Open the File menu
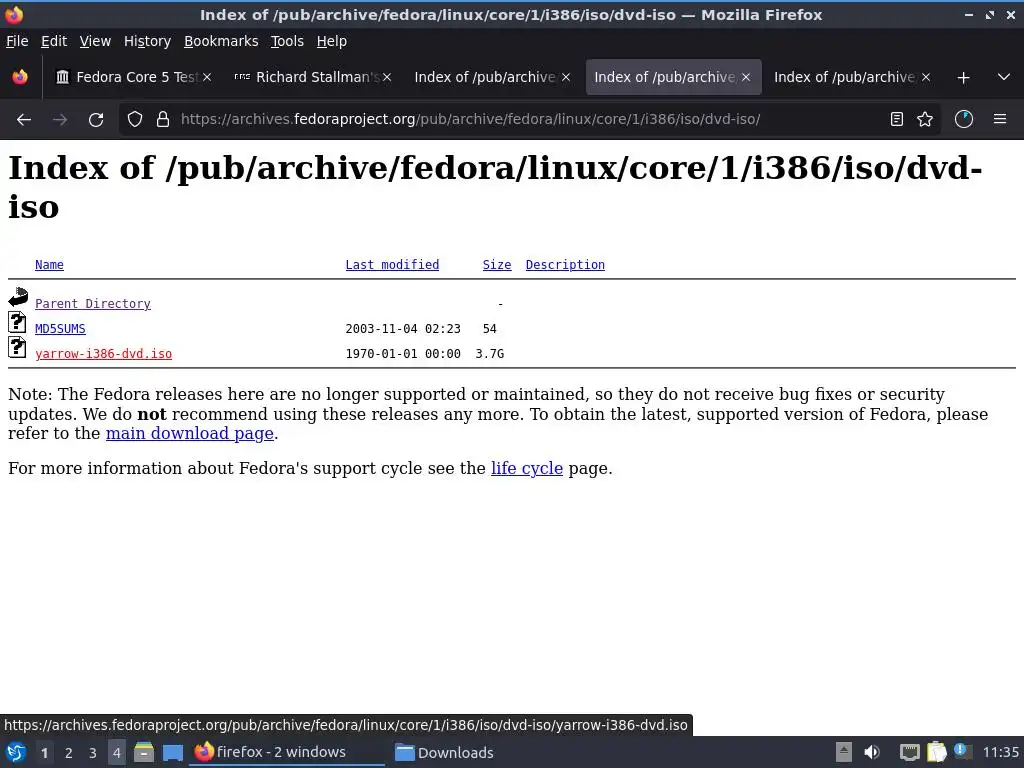 coord(17,41)
